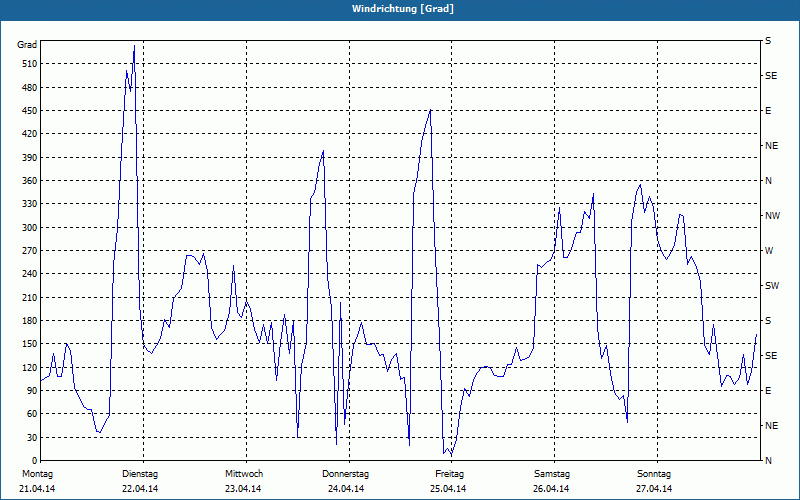The height and width of the screenshot is (500, 800).
Task: Click the SW compass label on right axis
Action: coord(772,286)
